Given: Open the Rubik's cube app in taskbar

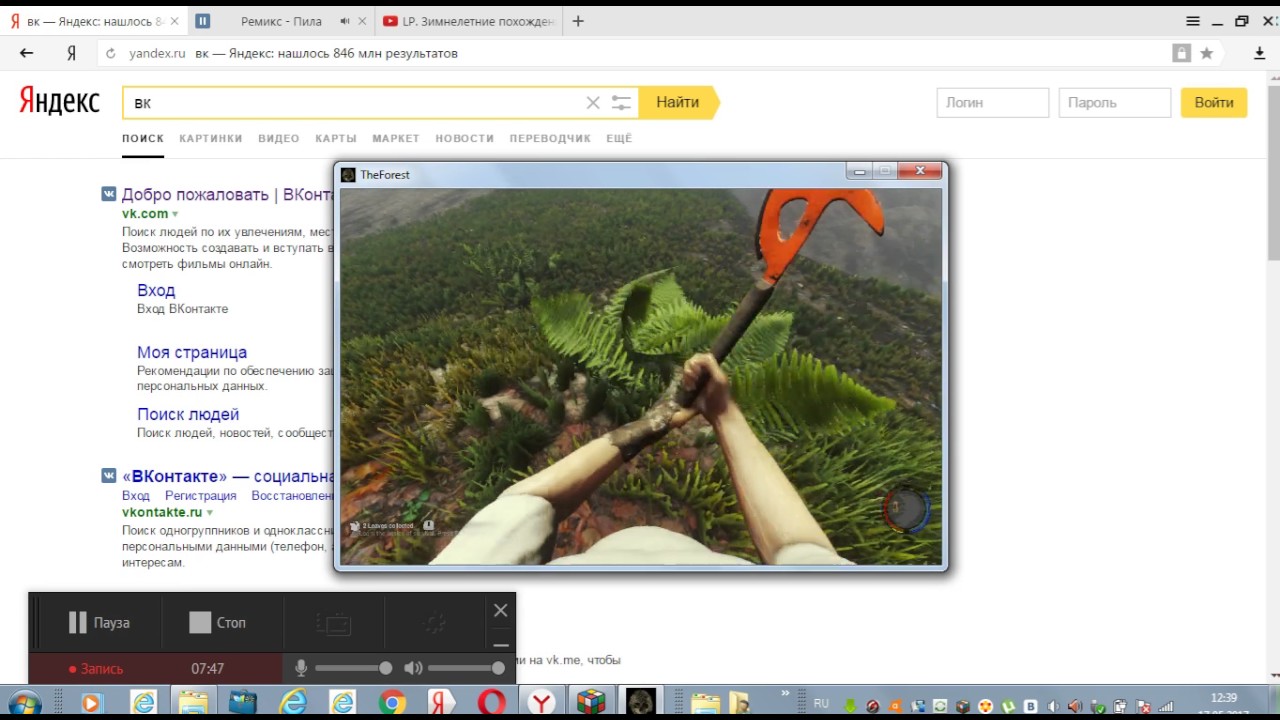Looking at the screenshot, I should click(591, 703).
